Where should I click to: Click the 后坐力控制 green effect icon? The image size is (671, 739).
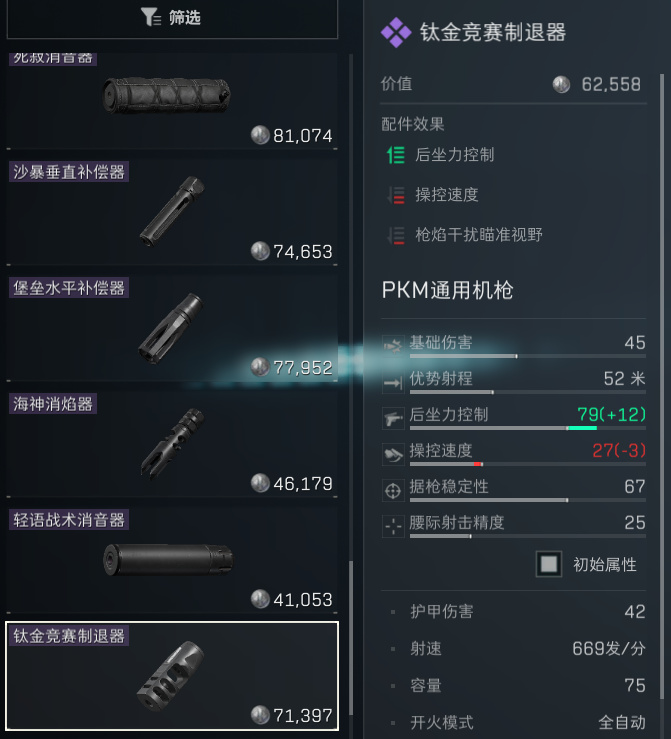coord(396,155)
